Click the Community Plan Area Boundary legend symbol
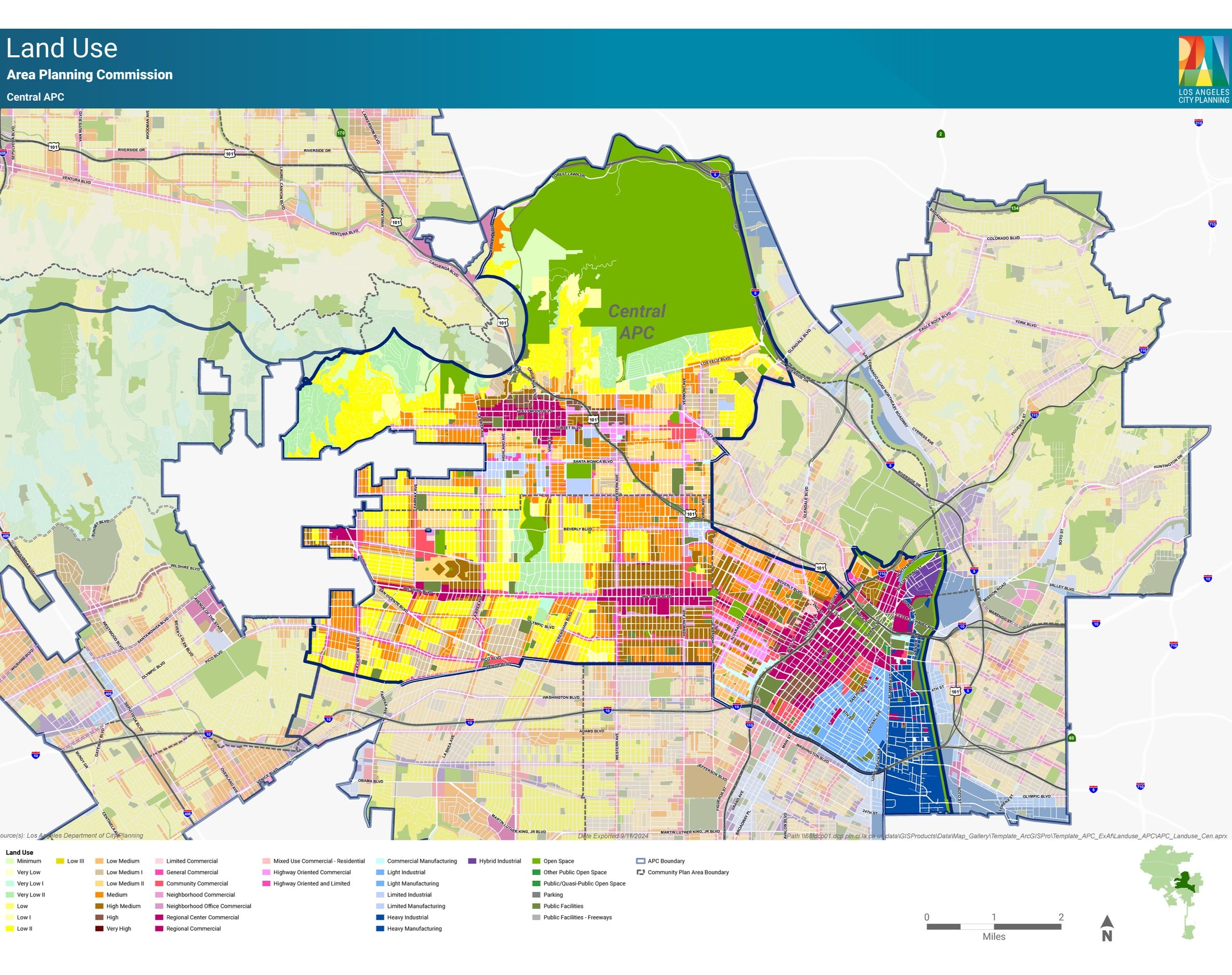Screen dimensions: 1232x975 pos(641,872)
